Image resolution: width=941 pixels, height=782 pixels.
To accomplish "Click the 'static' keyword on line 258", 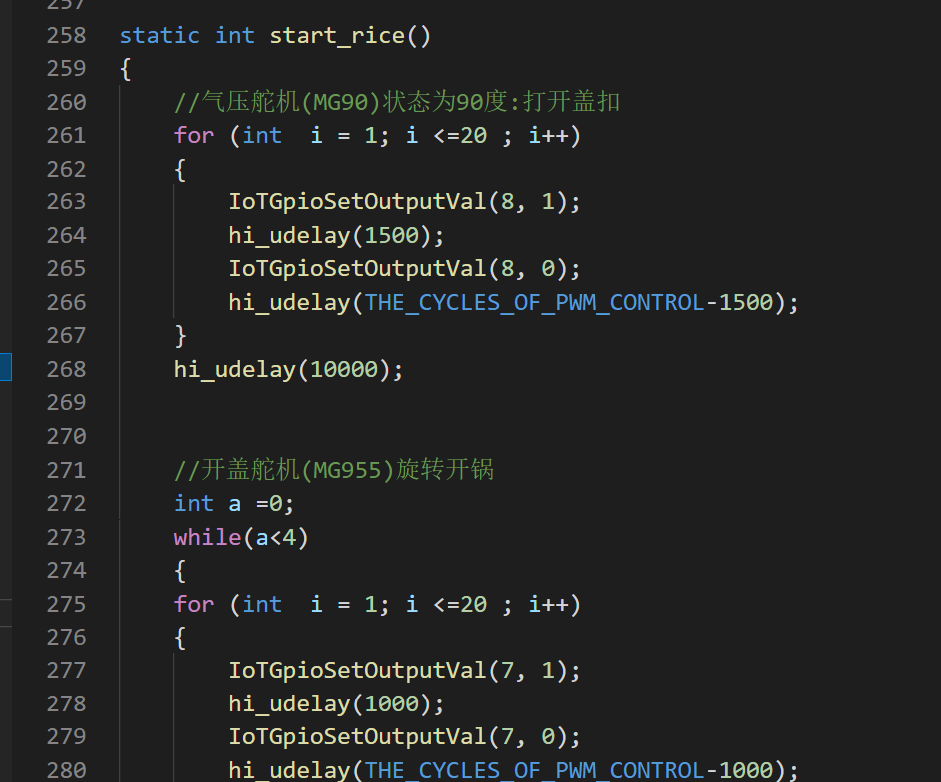I will [x=160, y=35].
